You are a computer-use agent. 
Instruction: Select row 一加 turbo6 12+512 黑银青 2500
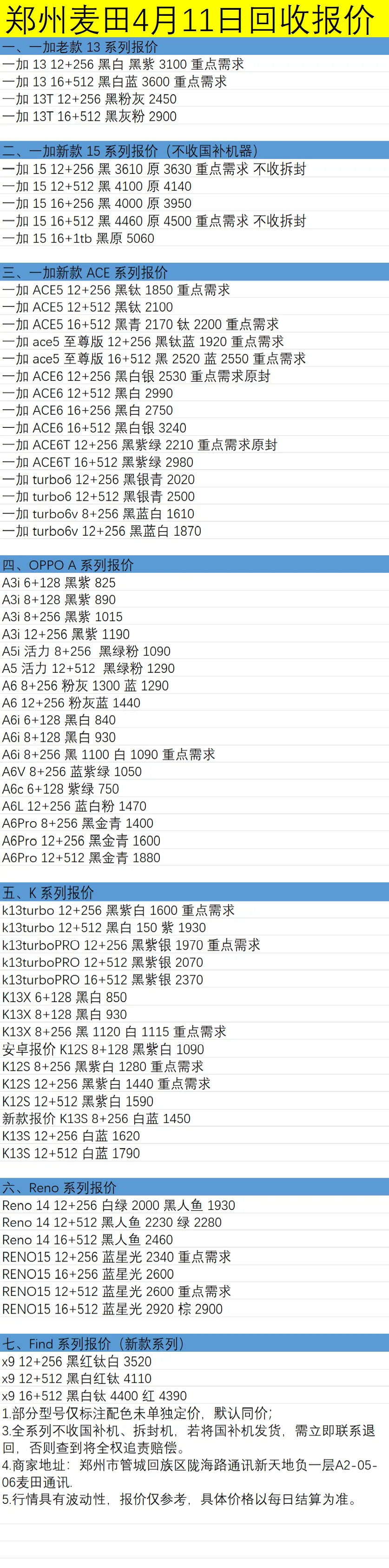(x=194, y=497)
